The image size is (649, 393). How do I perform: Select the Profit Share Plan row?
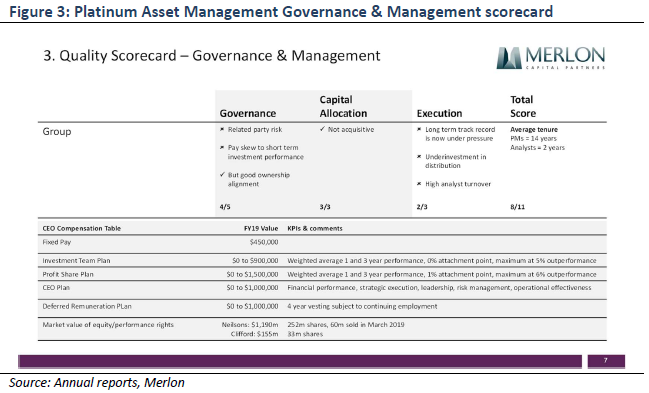pyautogui.click(x=322, y=274)
